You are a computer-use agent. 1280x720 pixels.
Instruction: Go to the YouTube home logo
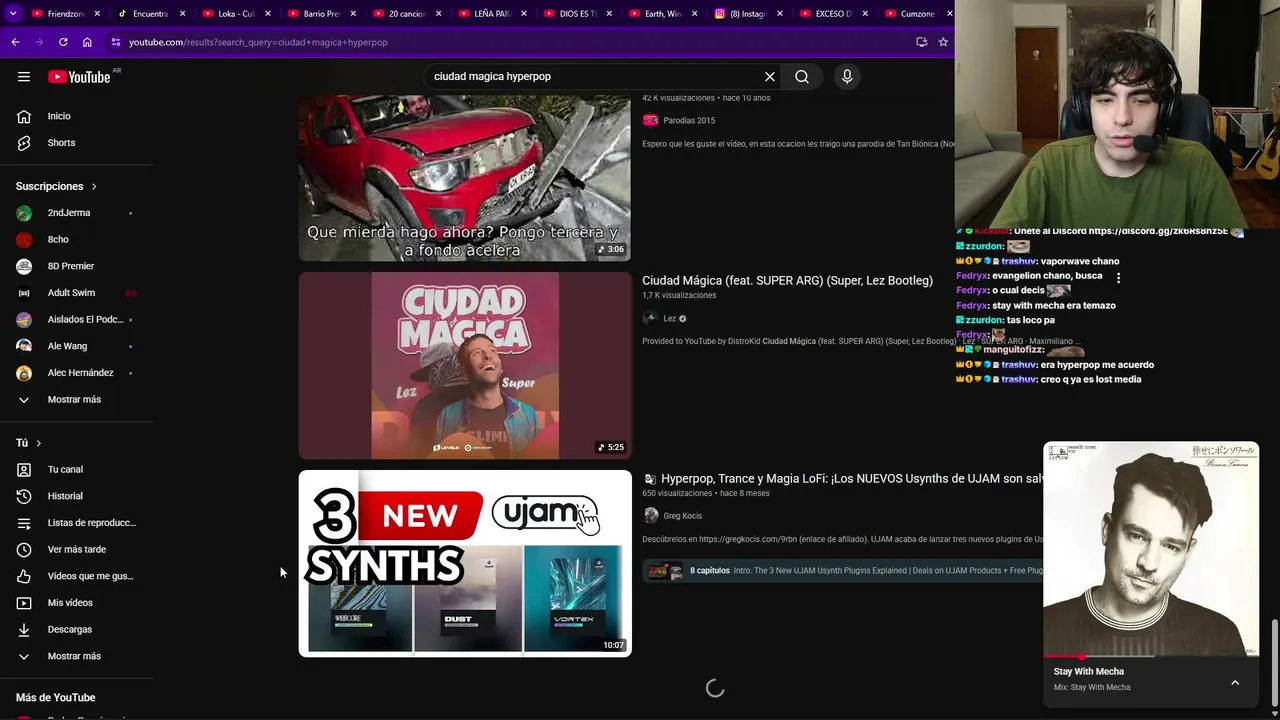click(79, 77)
